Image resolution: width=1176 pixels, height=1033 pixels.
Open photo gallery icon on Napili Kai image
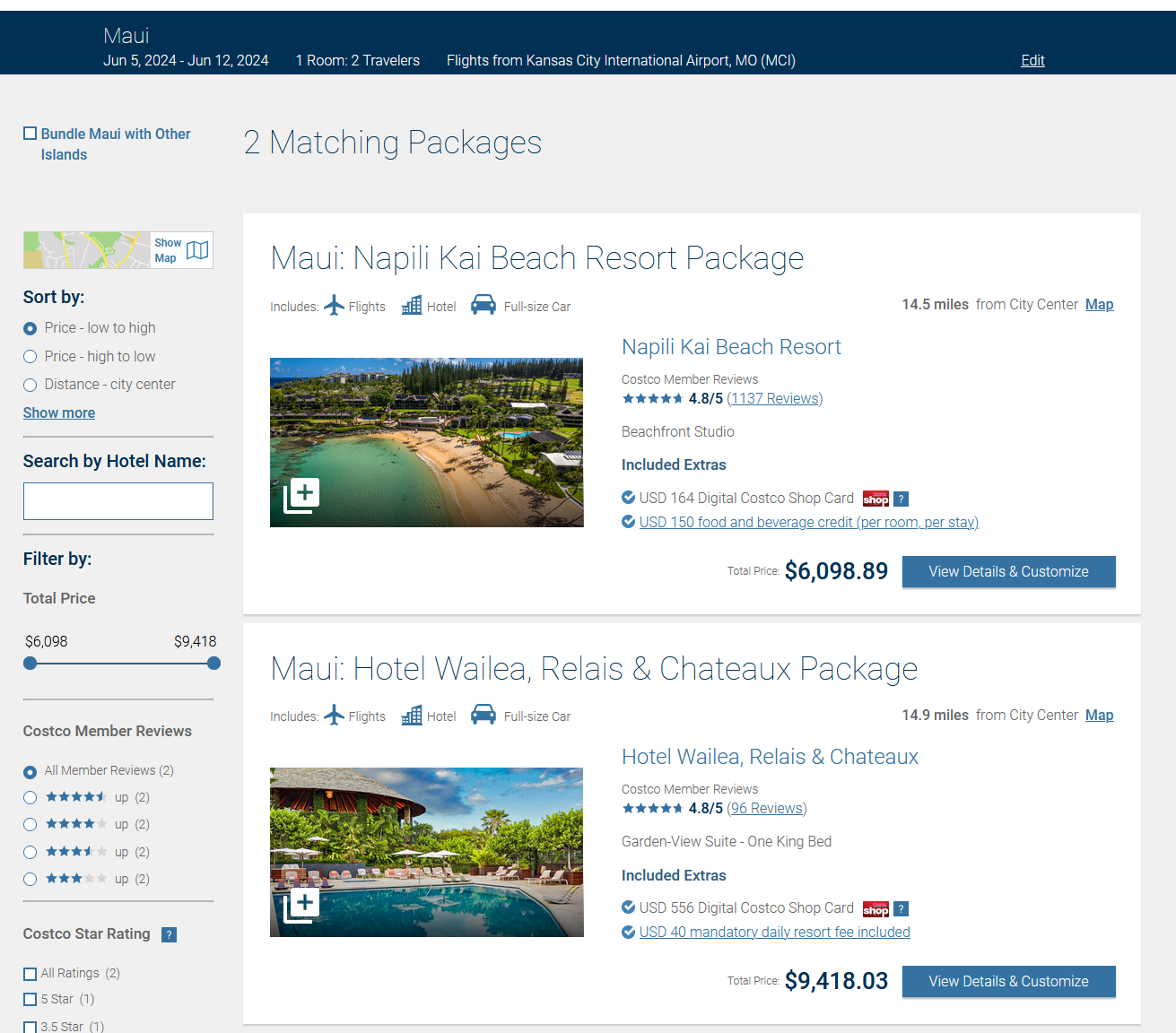tap(301, 496)
